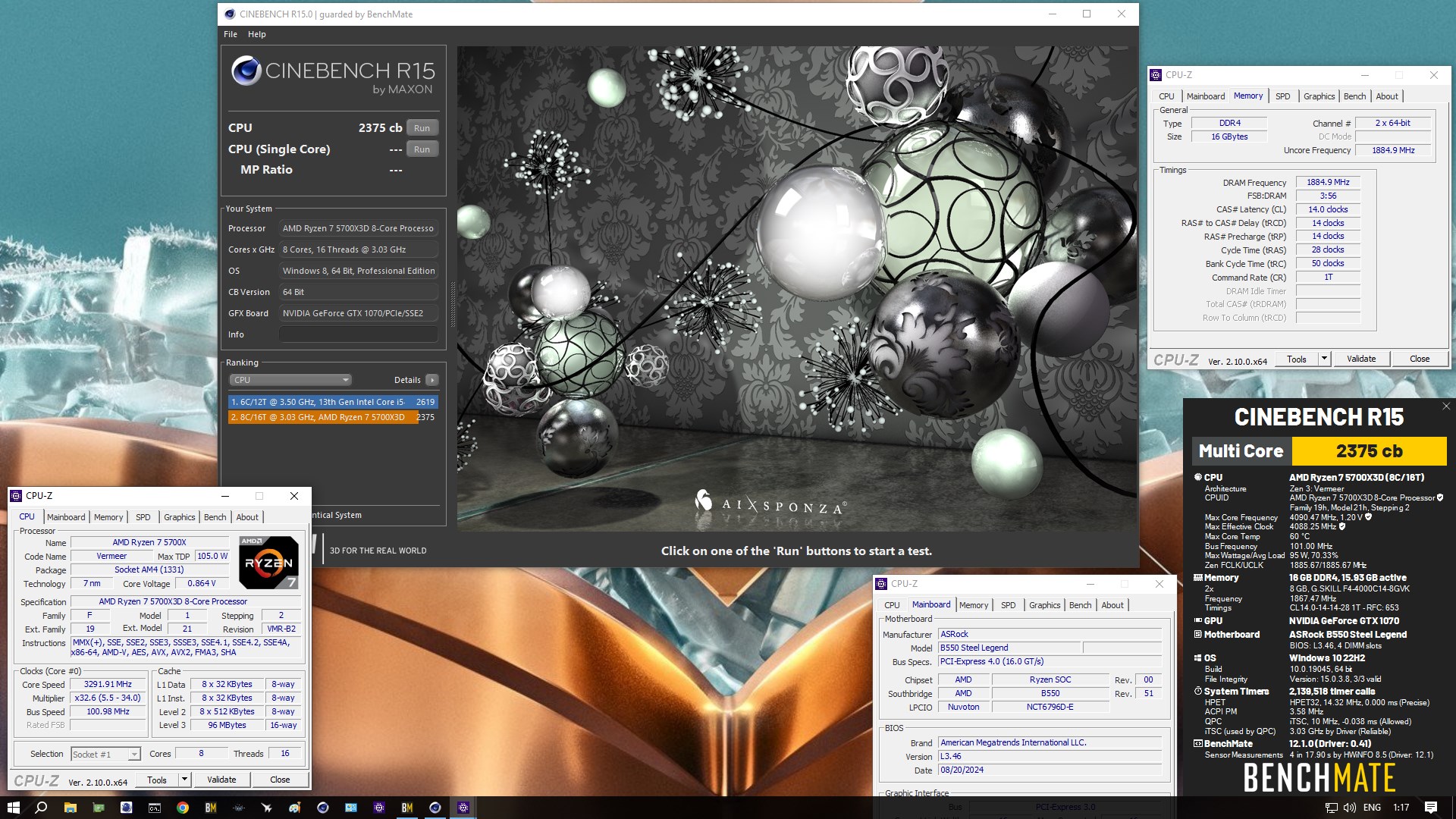Open SPD tab in bottom-left CPU-Z window
The height and width of the screenshot is (819, 1456).
(x=143, y=517)
